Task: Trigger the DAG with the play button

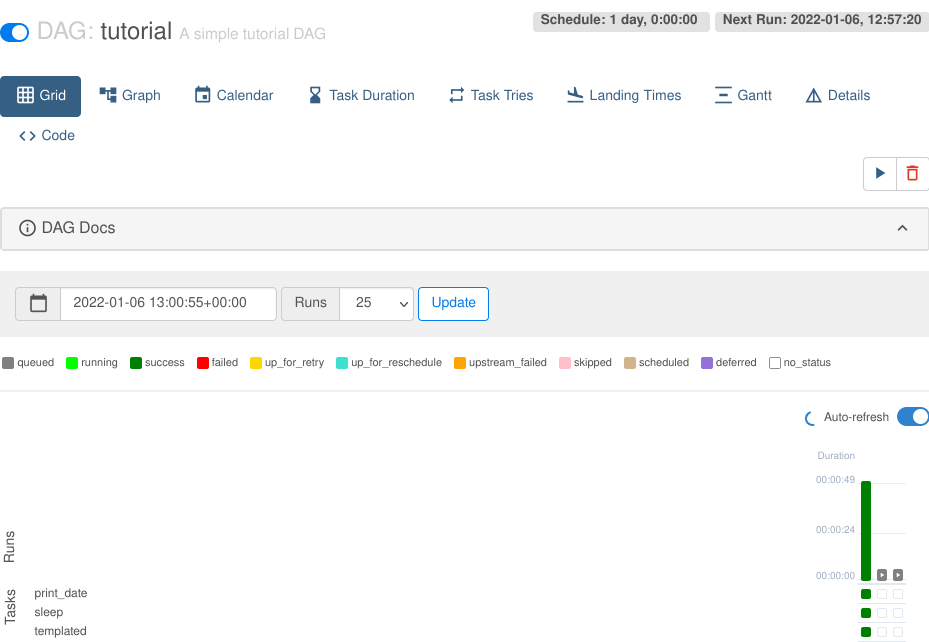Action: (880, 174)
